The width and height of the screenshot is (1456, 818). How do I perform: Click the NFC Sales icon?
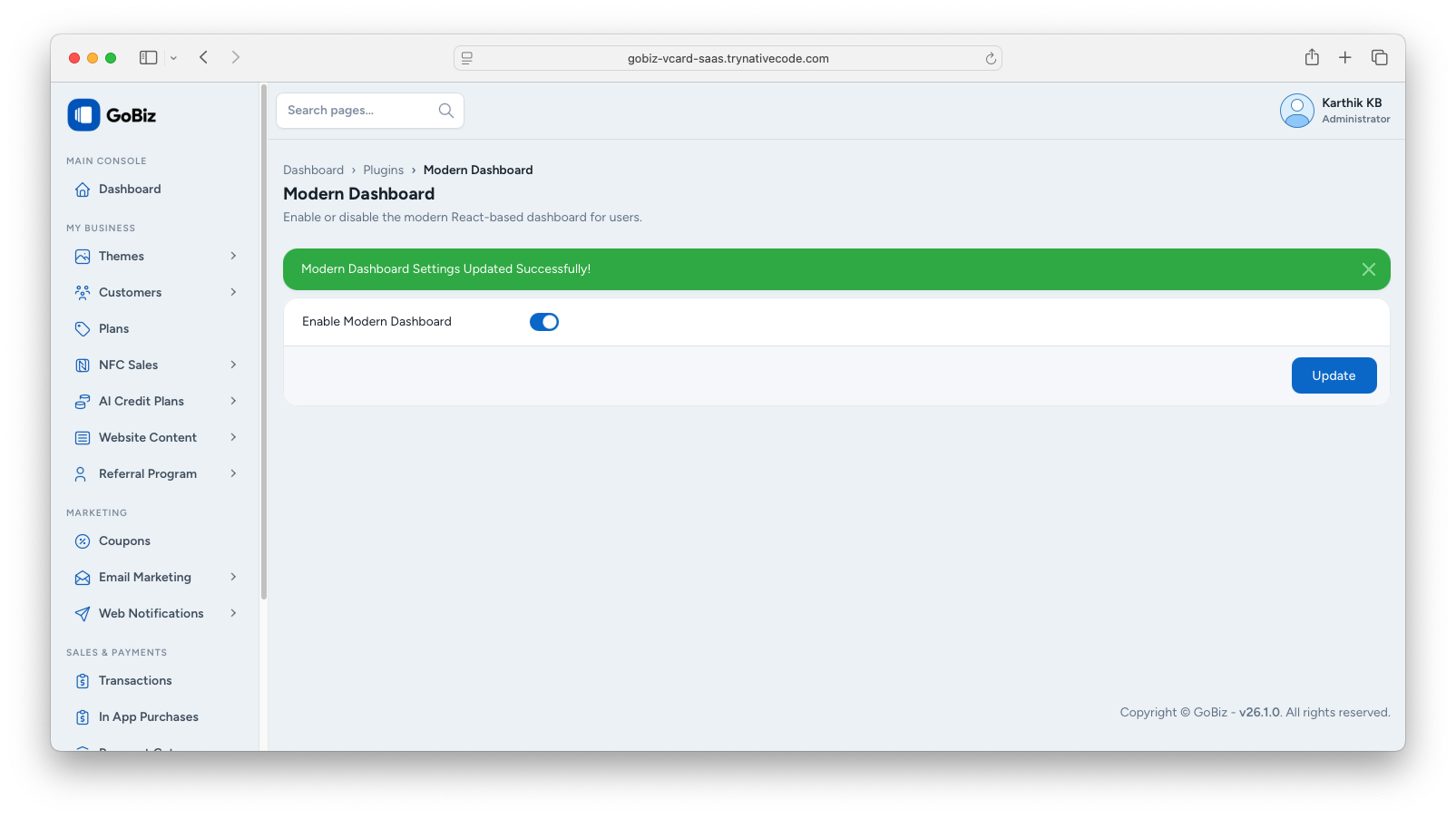83,365
